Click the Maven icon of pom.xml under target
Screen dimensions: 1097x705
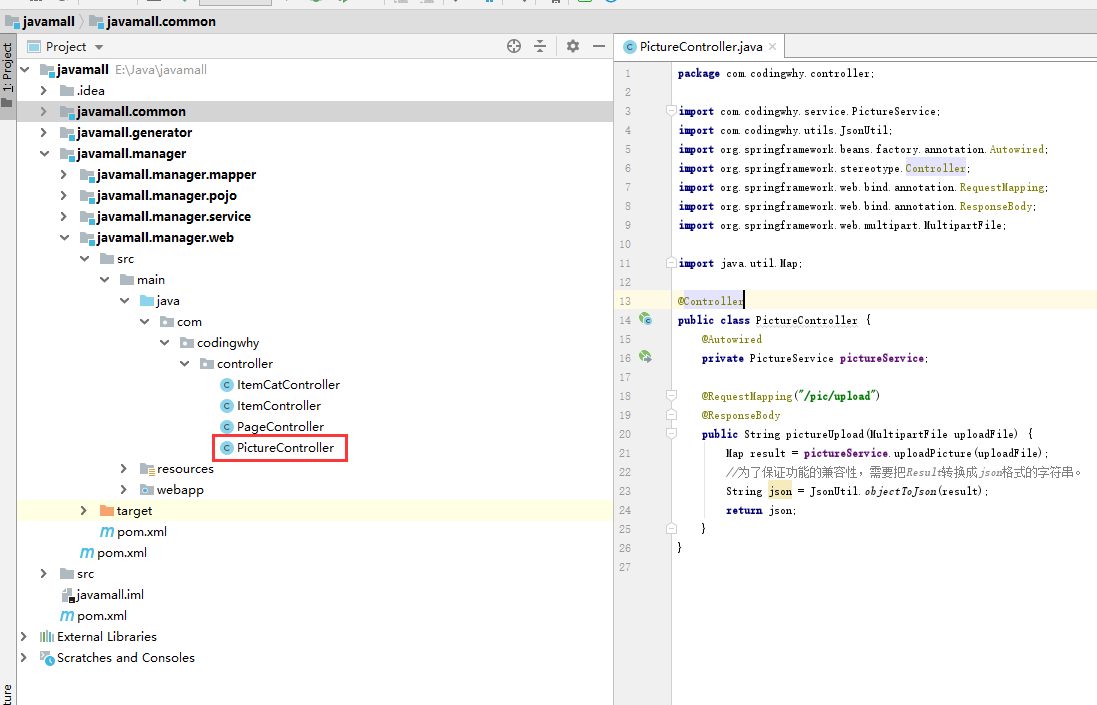tap(107, 532)
